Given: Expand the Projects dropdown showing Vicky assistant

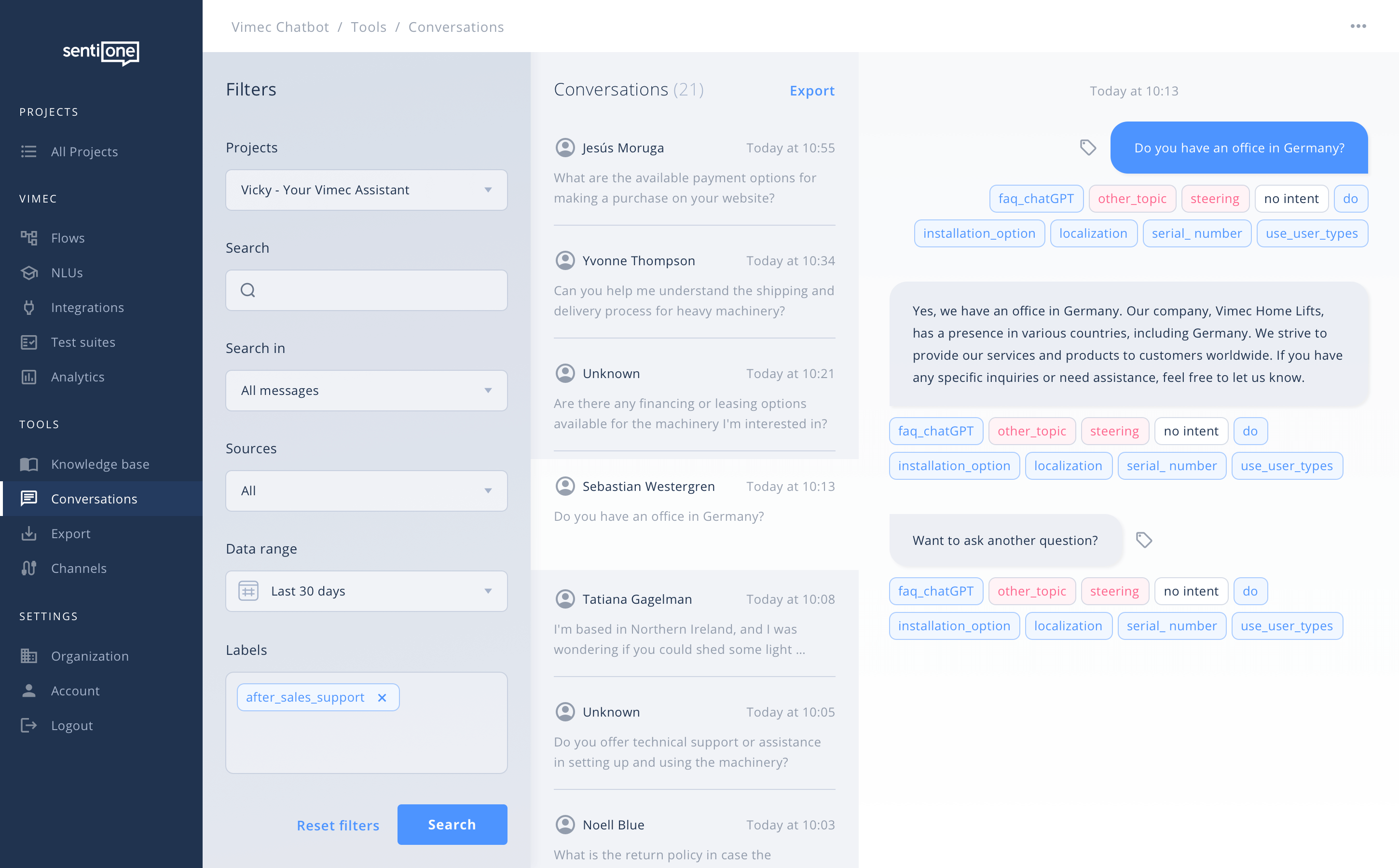Looking at the screenshot, I should 366,190.
